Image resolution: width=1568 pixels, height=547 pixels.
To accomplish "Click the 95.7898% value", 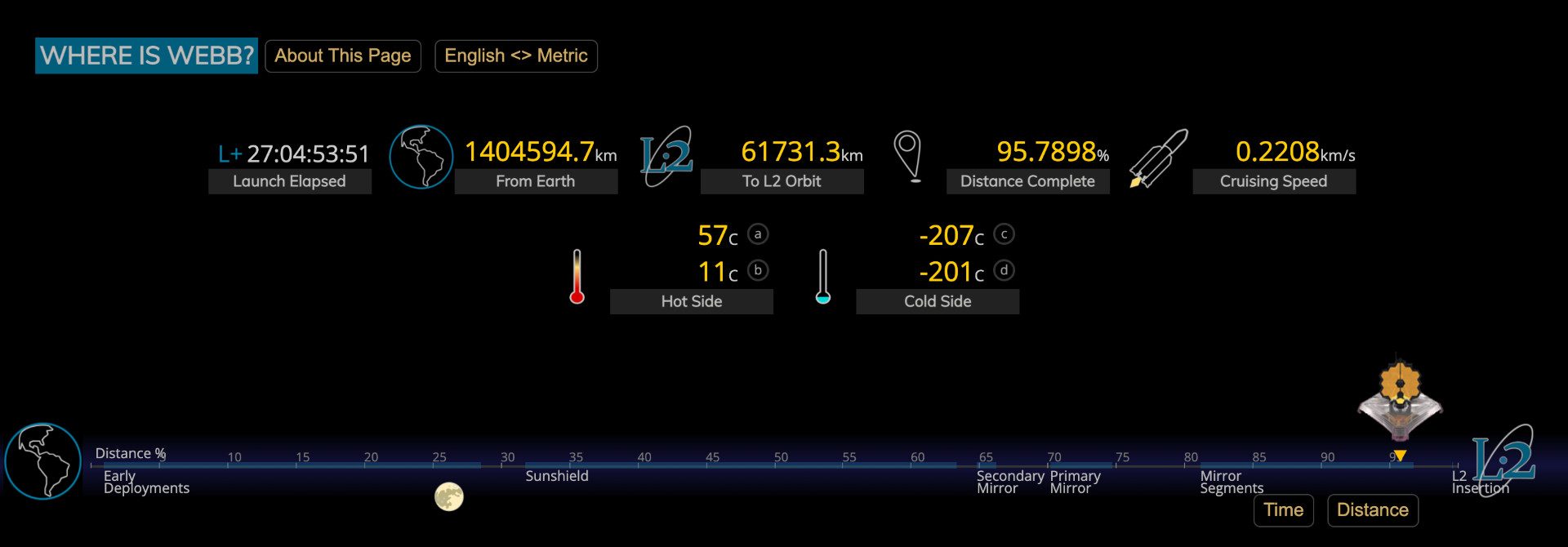I will coord(1053,152).
